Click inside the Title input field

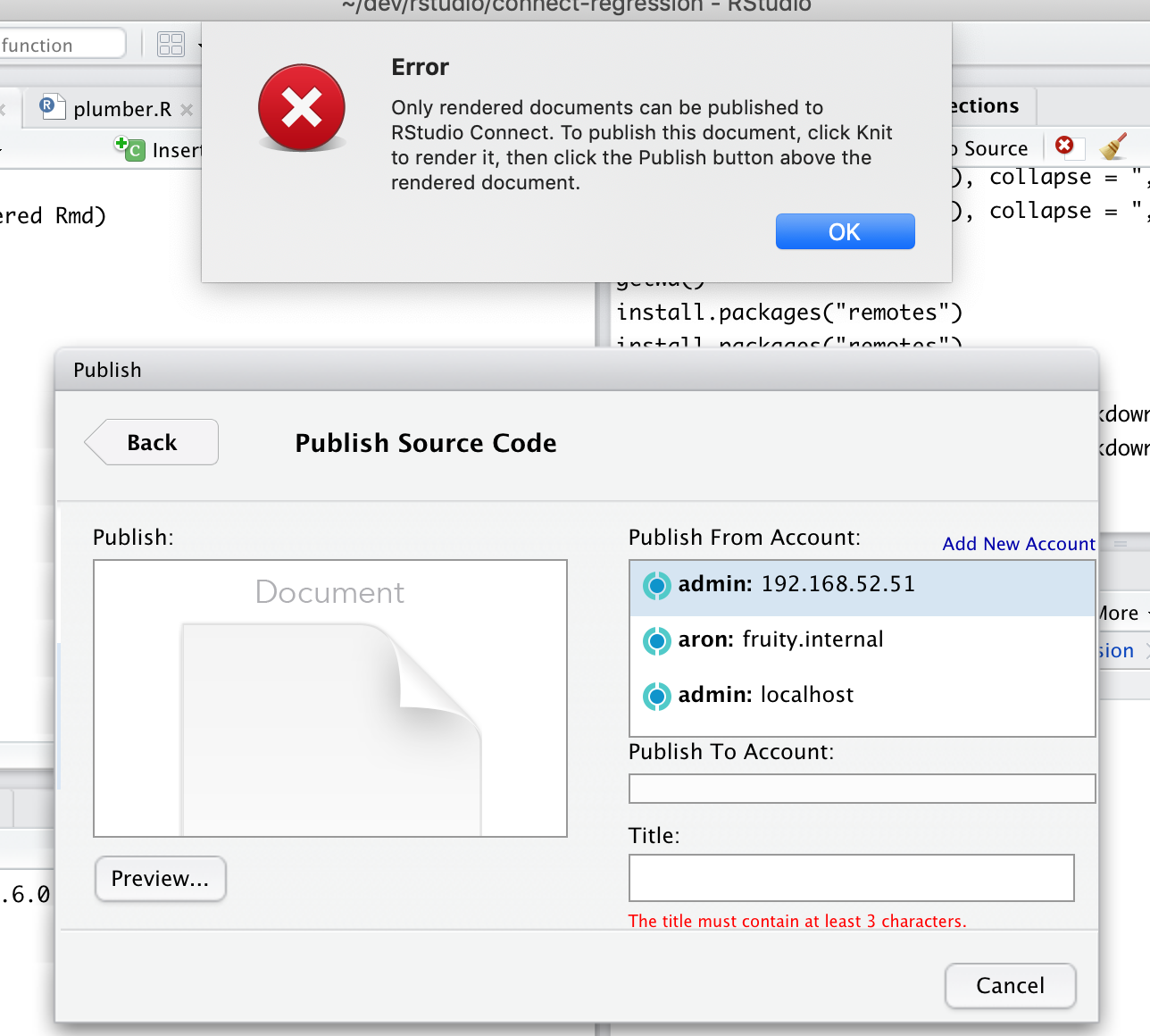click(x=851, y=878)
